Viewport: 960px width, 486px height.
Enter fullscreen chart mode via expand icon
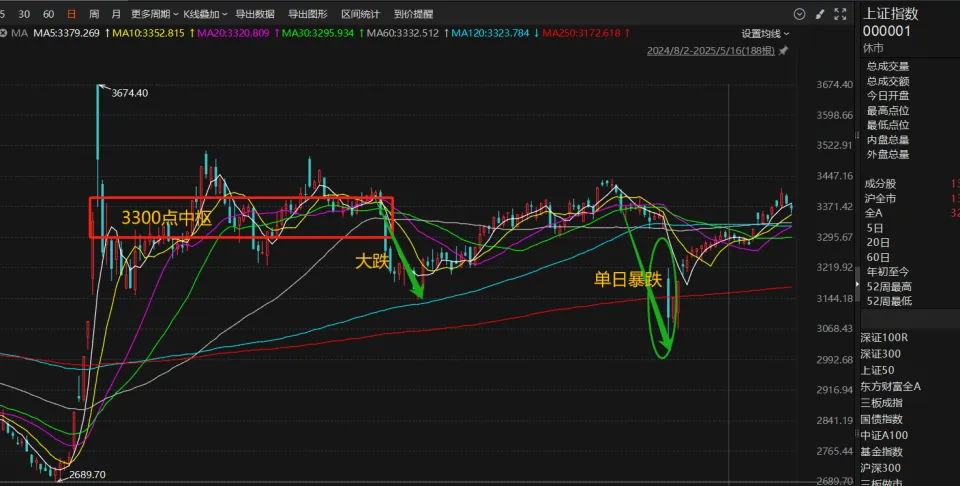pyautogui.click(x=838, y=15)
